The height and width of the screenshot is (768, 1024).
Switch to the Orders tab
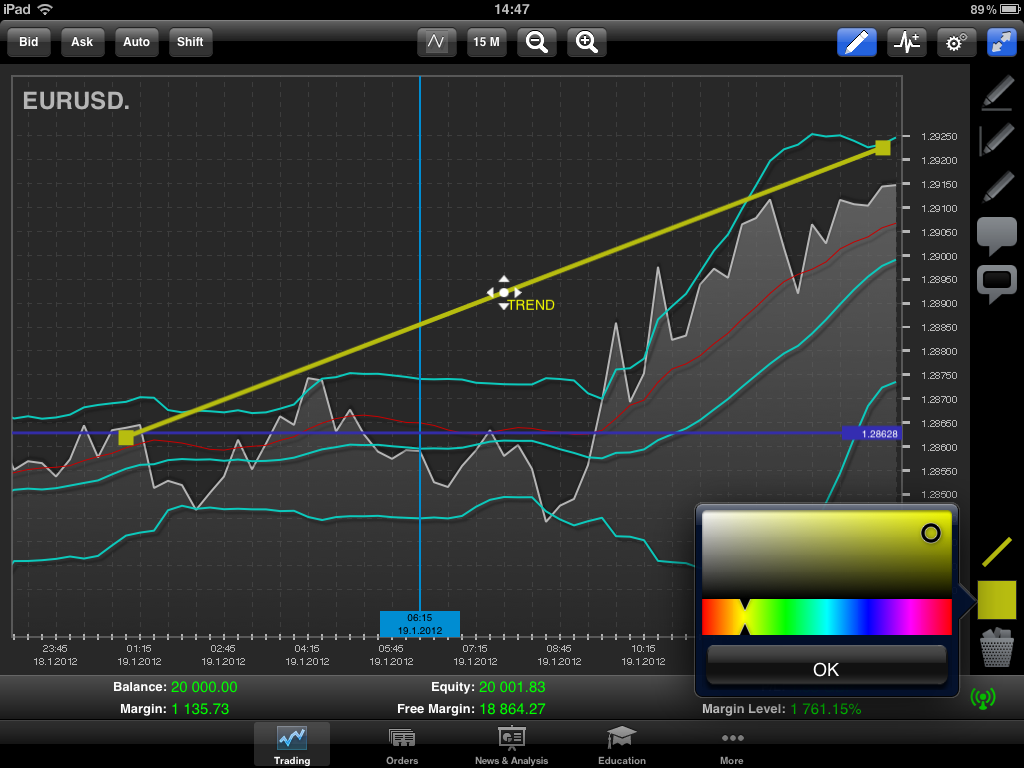pyautogui.click(x=402, y=746)
